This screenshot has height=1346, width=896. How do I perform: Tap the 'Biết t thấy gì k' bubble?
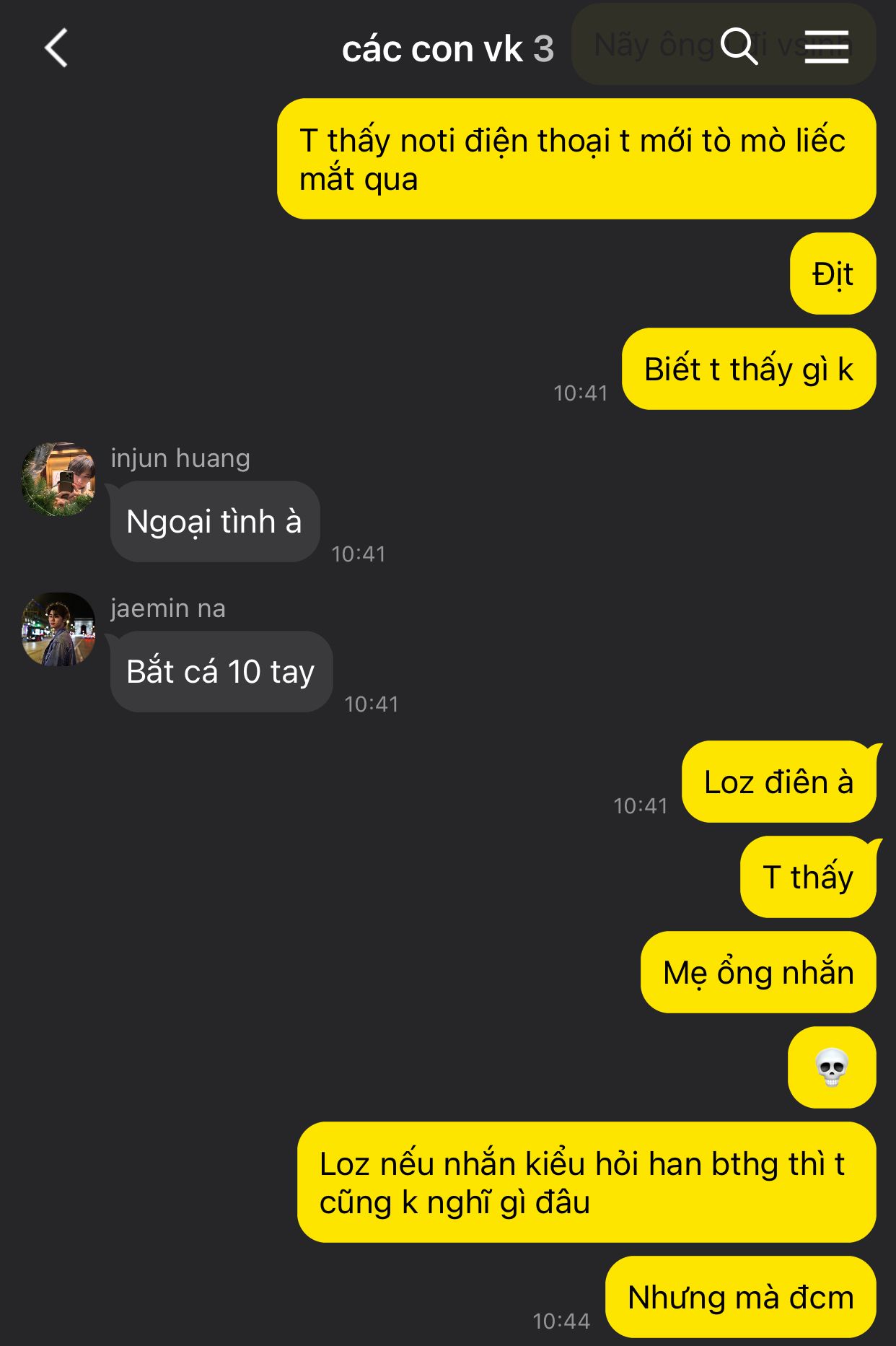point(749,369)
